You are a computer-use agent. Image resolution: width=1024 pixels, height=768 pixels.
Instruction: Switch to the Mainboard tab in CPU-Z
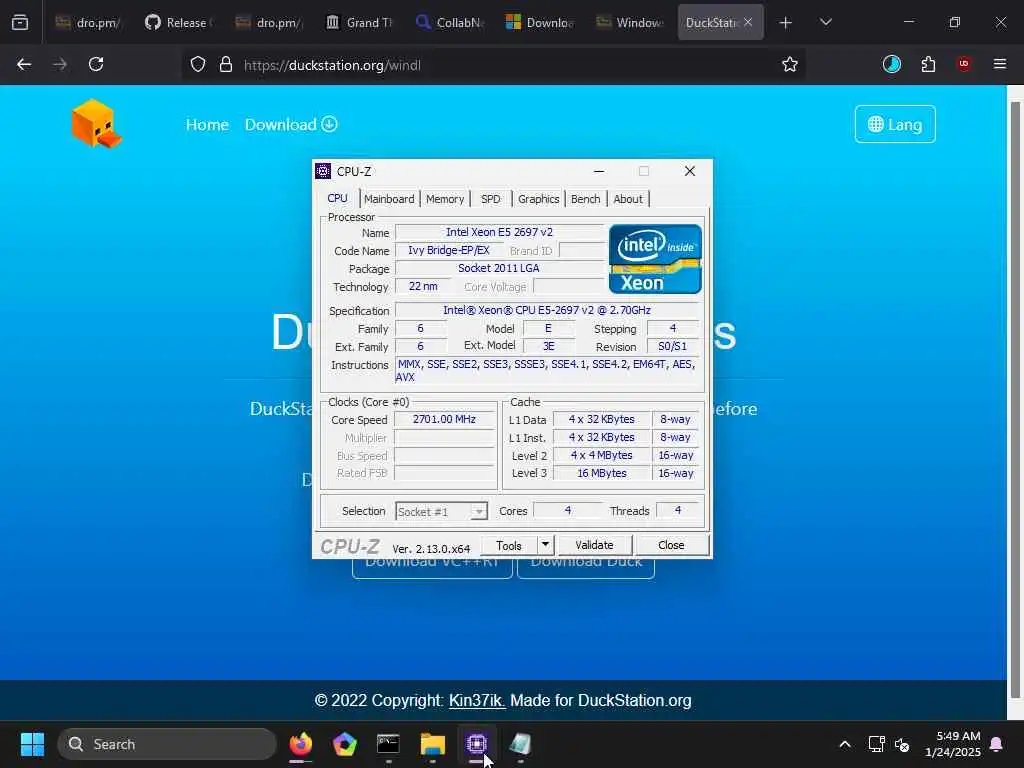(389, 199)
